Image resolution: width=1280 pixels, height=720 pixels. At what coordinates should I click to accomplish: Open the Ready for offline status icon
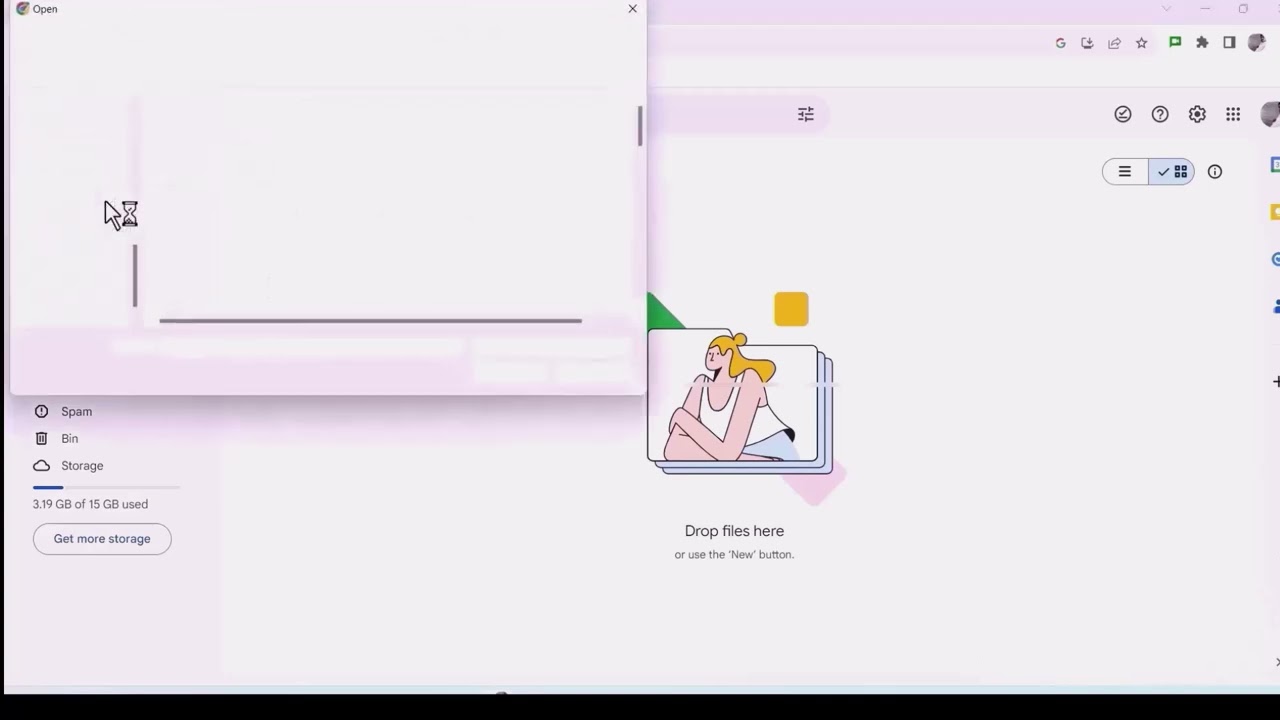1123,114
